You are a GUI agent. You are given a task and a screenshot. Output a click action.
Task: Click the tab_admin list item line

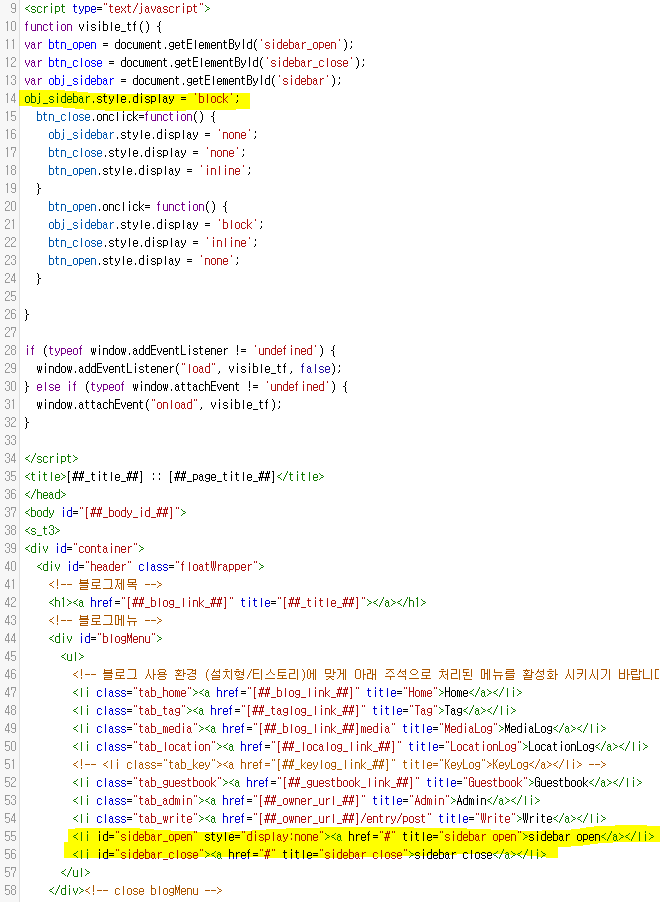pos(306,800)
